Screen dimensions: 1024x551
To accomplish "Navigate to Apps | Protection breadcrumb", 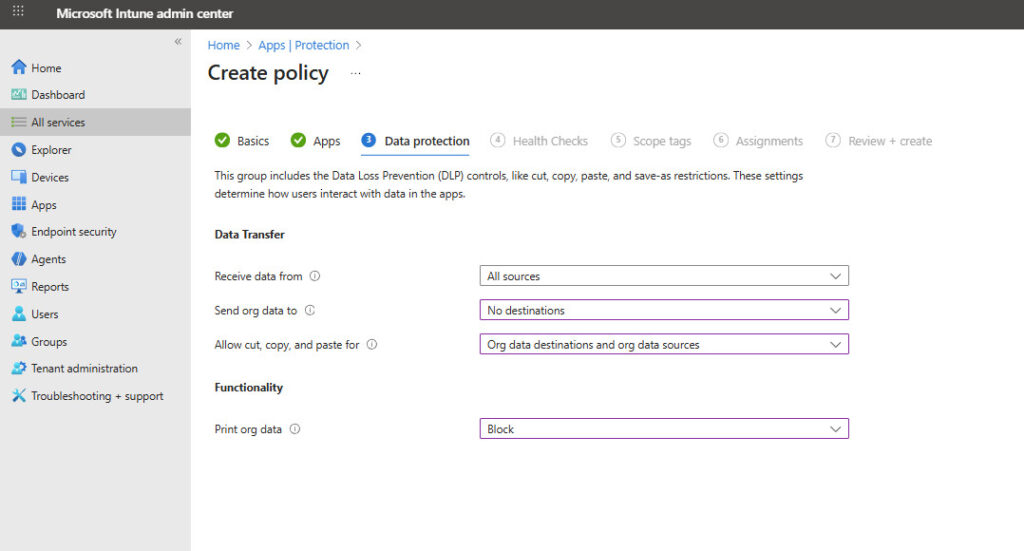I will (303, 45).
